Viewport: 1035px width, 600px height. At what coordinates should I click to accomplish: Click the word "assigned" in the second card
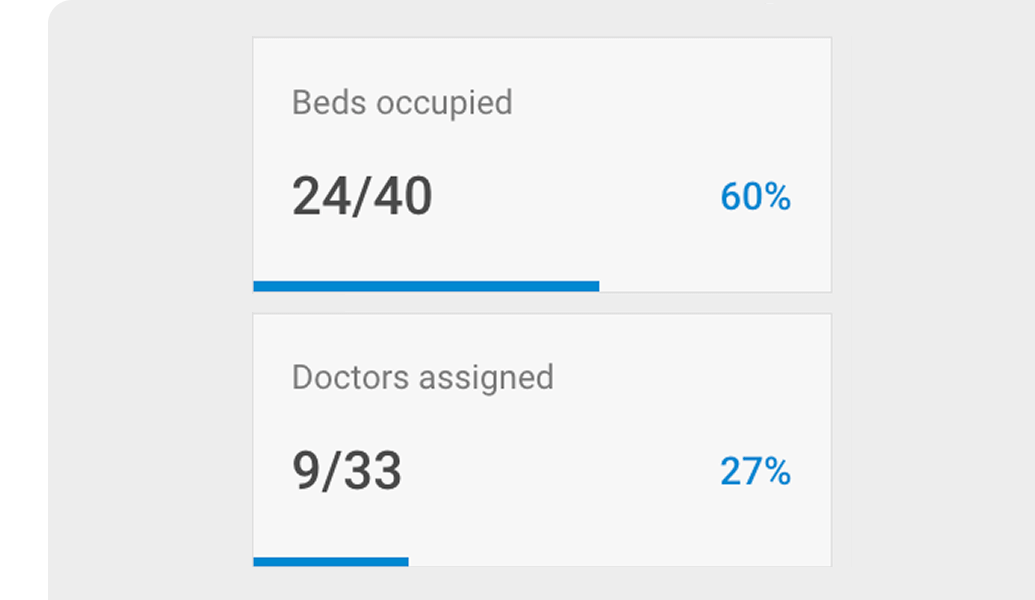click(x=486, y=378)
